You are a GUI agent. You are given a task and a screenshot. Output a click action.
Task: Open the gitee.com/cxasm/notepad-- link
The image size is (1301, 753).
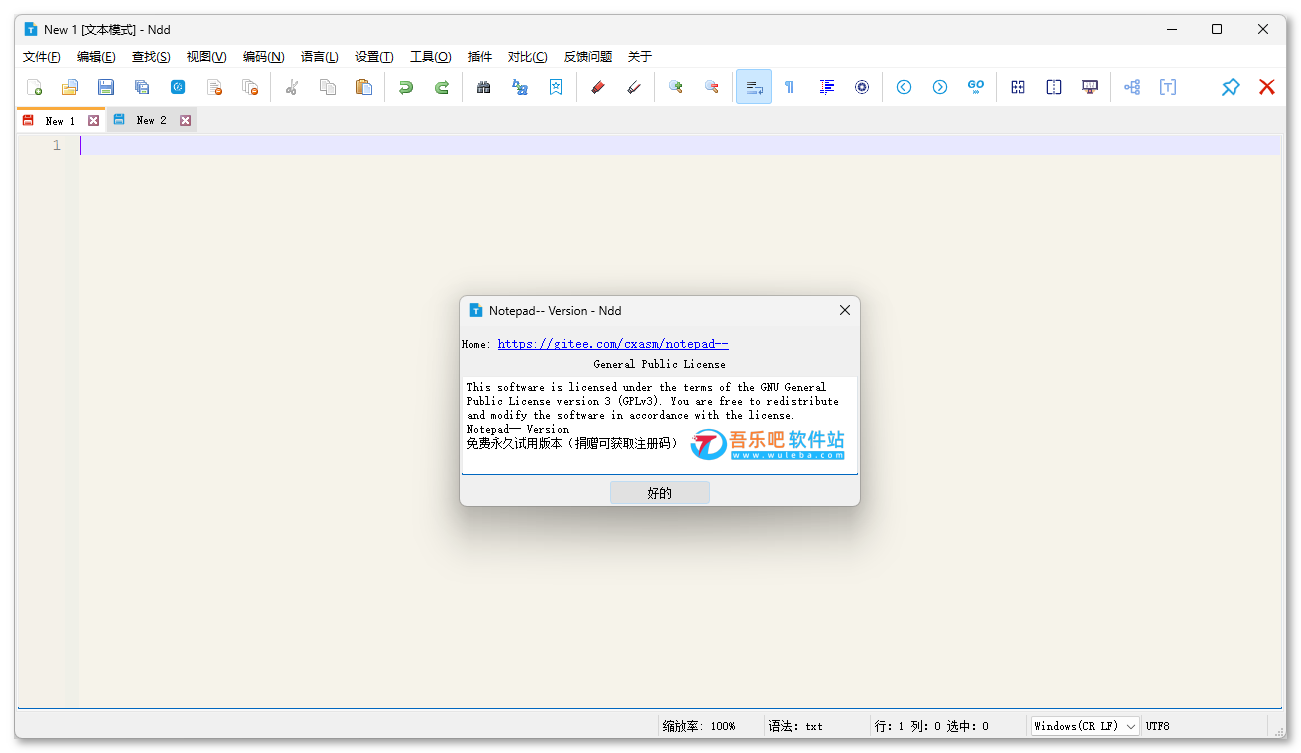point(613,344)
